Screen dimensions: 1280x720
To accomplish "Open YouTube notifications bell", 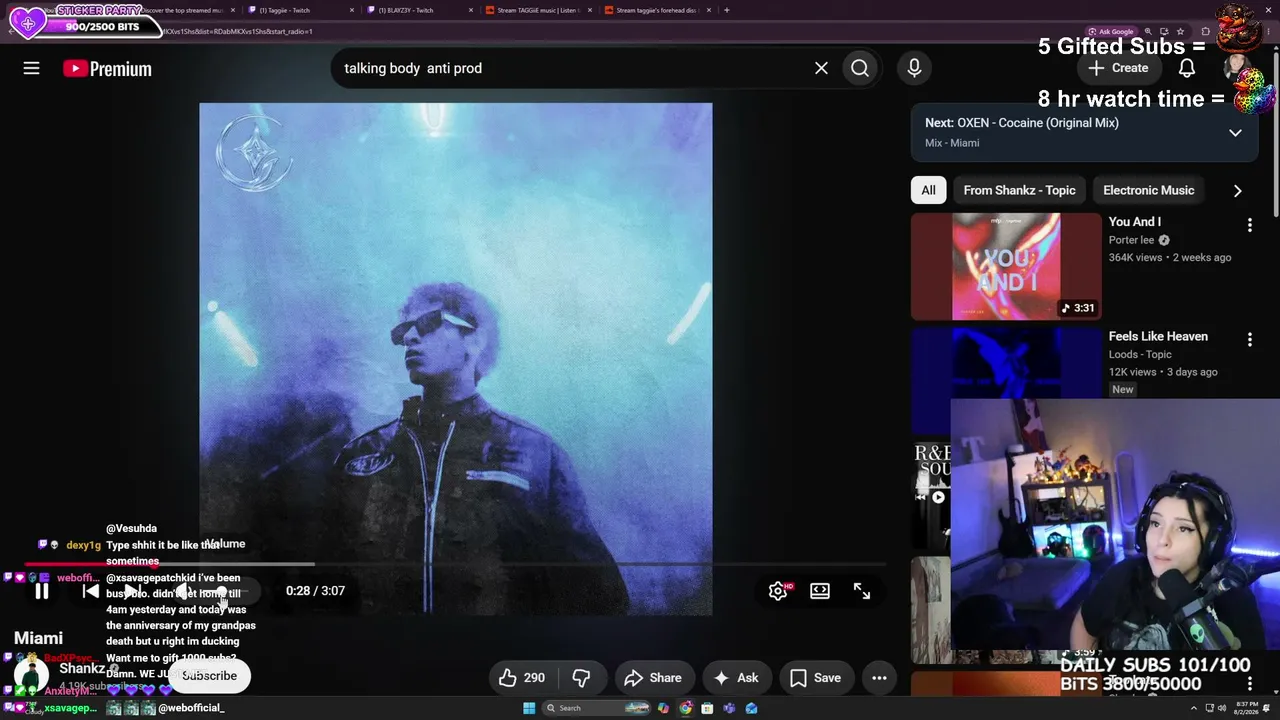I will click(1187, 68).
